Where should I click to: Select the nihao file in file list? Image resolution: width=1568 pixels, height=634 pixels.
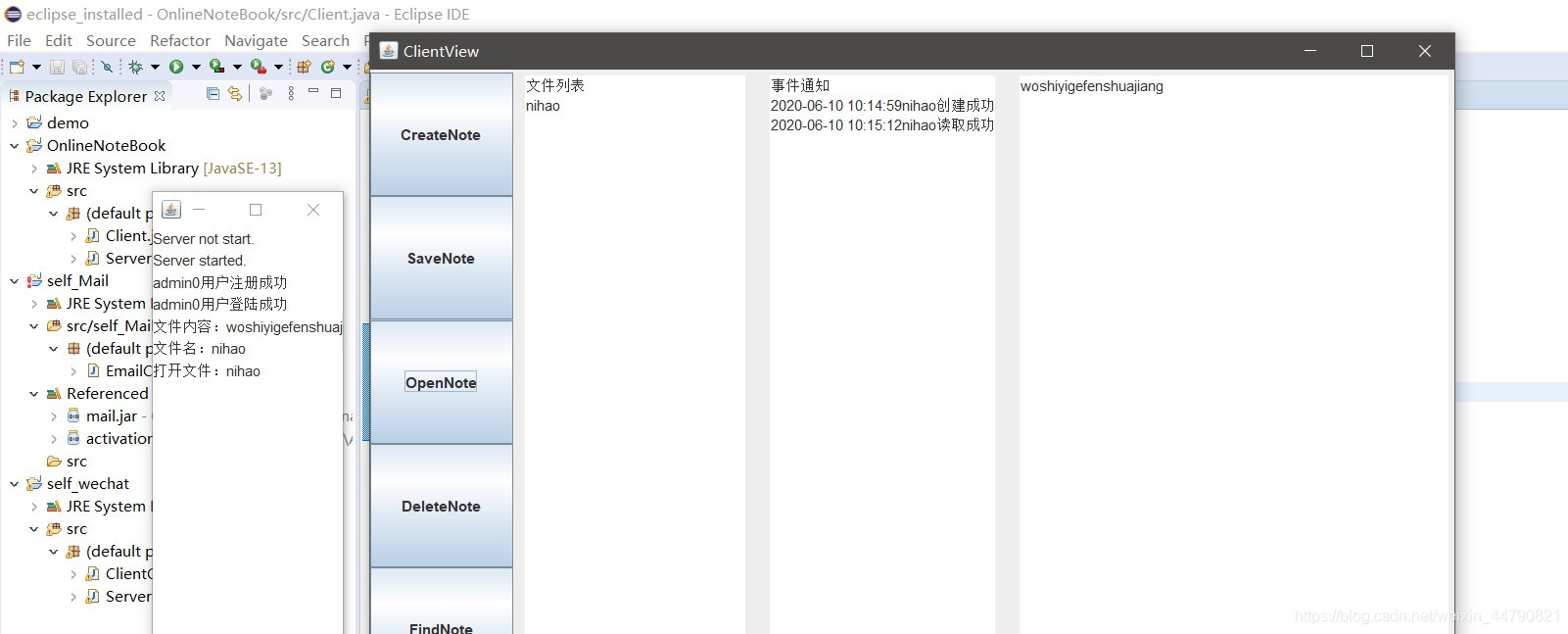pyautogui.click(x=543, y=106)
